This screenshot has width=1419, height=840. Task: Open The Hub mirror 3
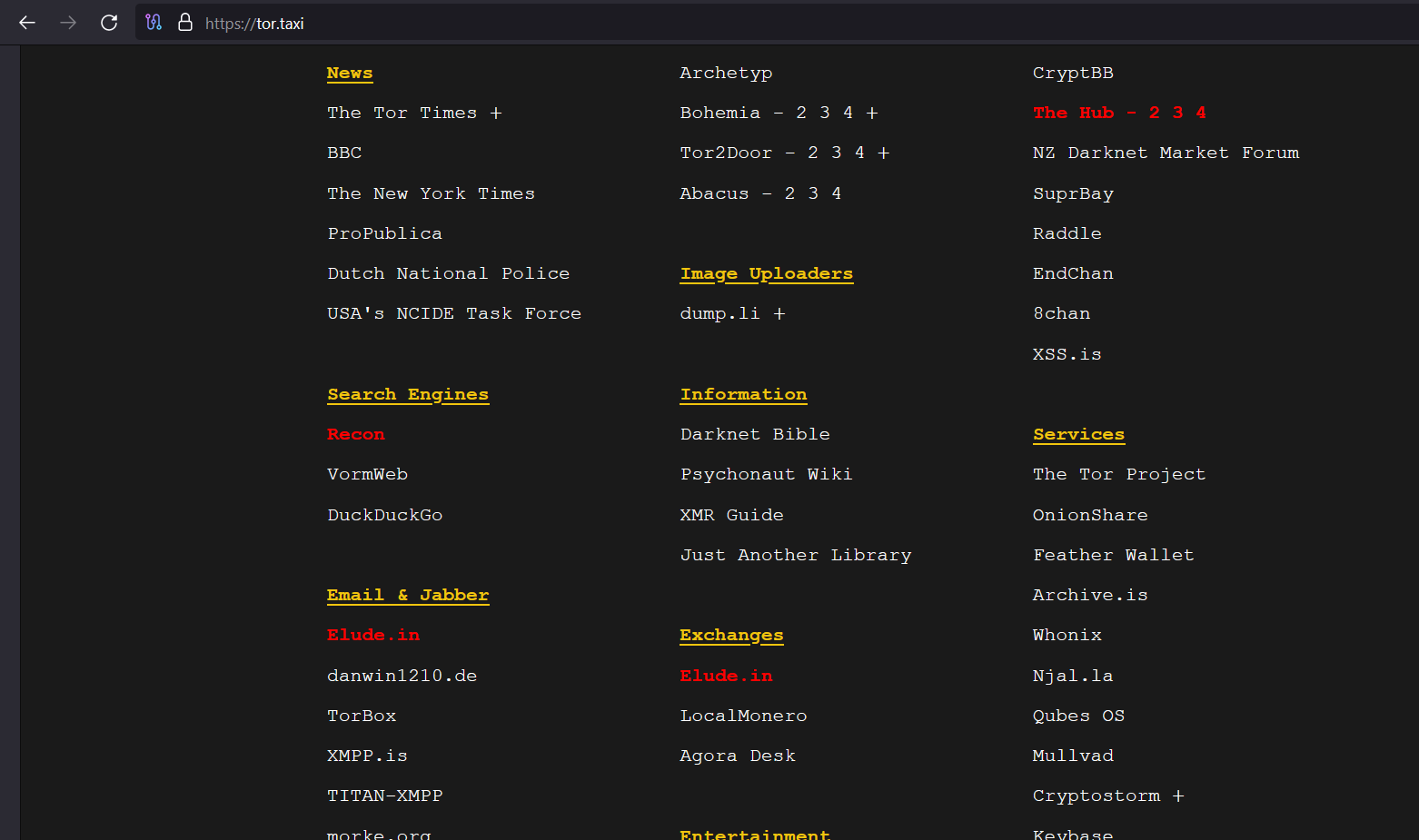coord(1177,113)
